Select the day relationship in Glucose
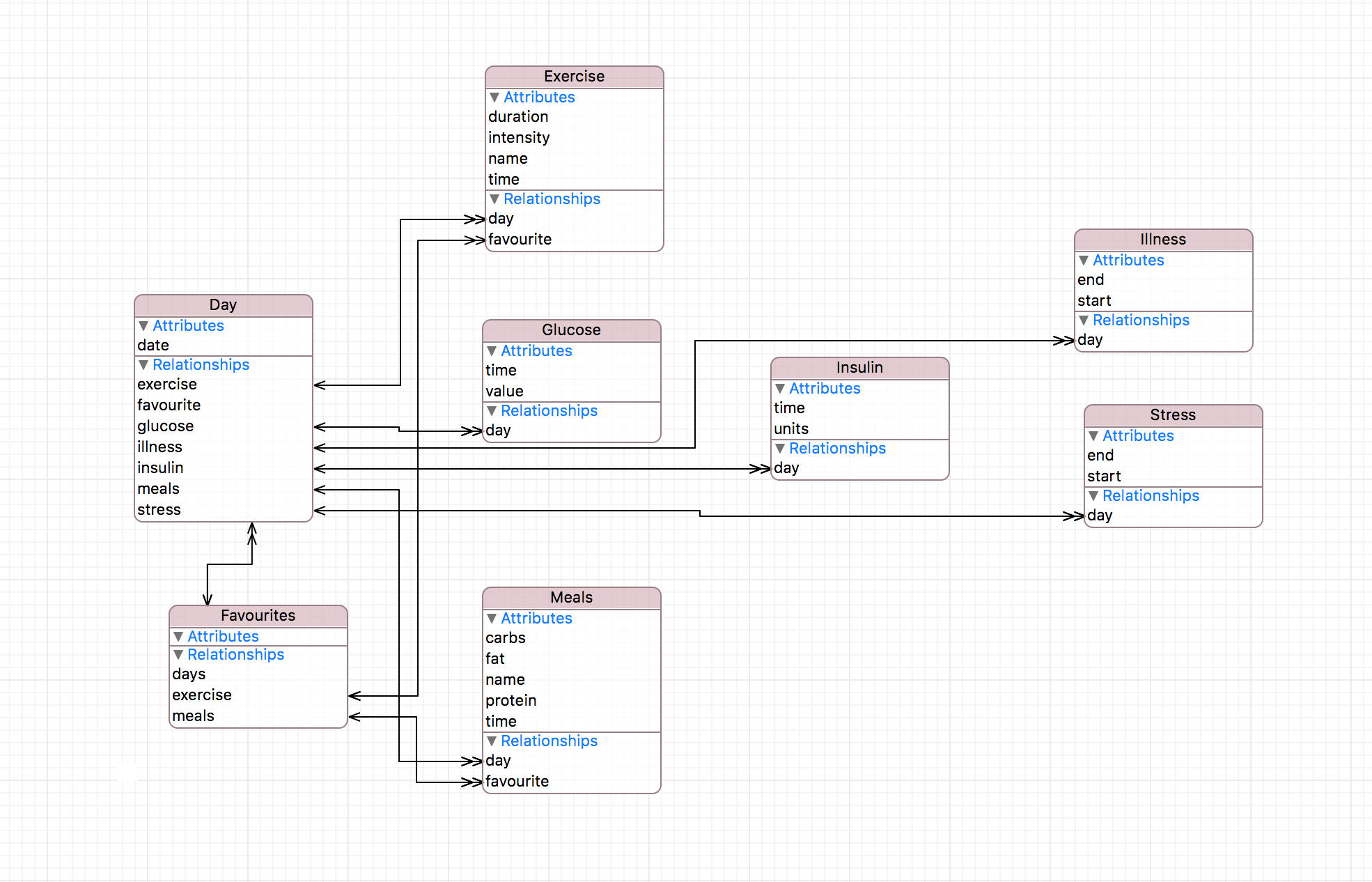 pyautogui.click(x=499, y=430)
